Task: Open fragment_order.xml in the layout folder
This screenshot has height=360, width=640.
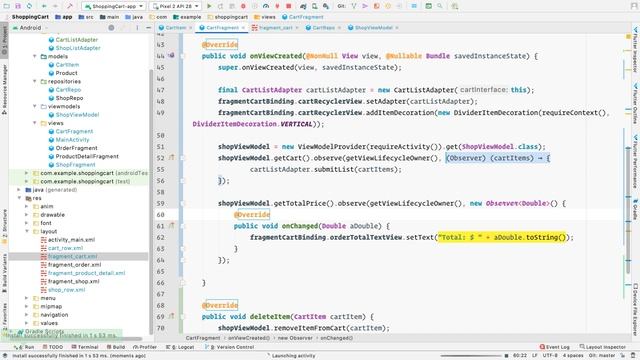Action: pos(74,264)
